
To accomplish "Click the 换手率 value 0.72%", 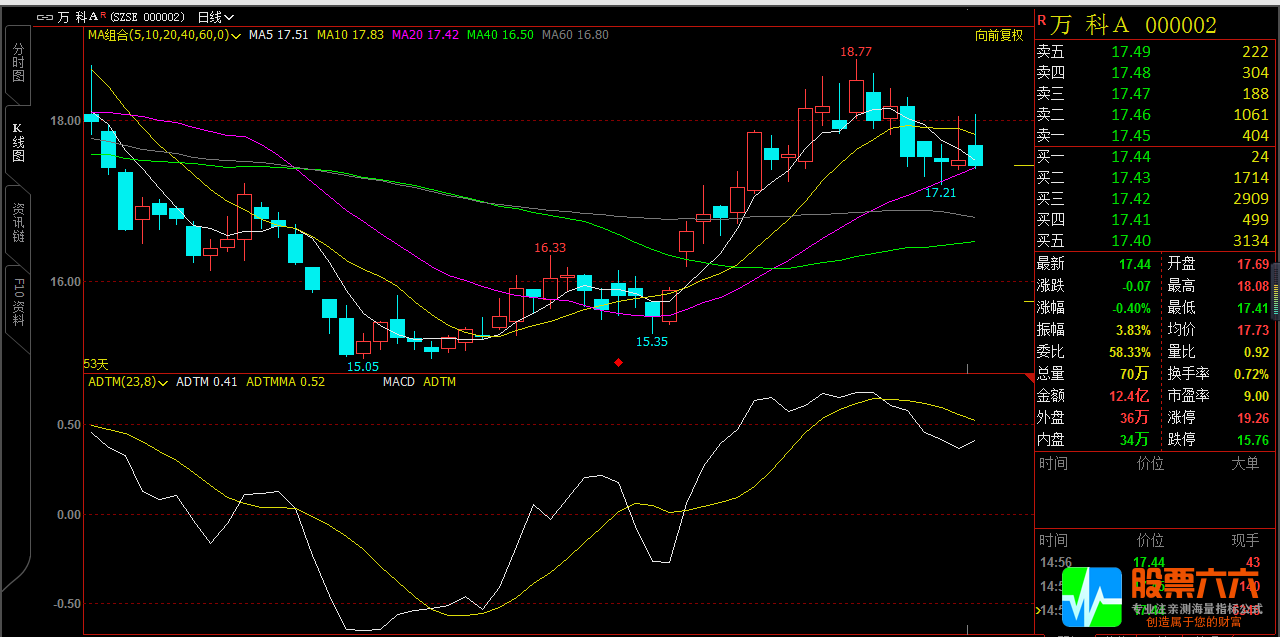I will [x=1251, y=374].
